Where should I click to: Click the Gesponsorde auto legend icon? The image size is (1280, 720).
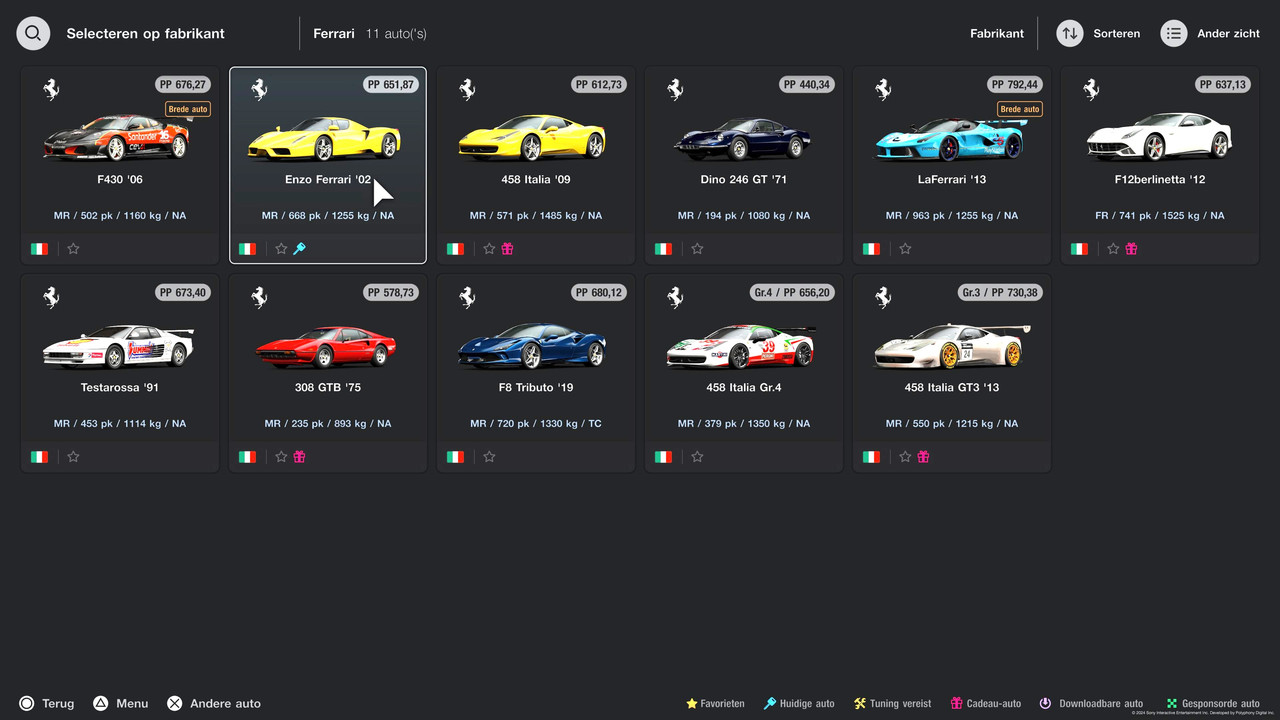[x=1172, y=704]
